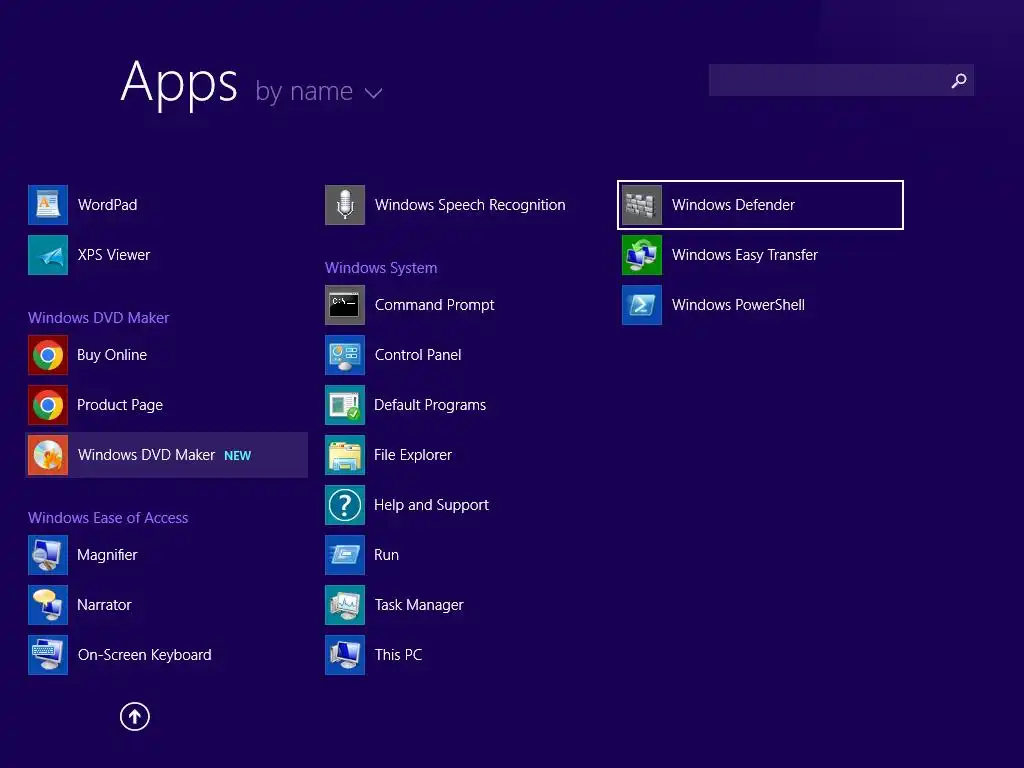
Task: Launch the Windows Speech Recognition microphone icon
Action: [x=345, y=204]
